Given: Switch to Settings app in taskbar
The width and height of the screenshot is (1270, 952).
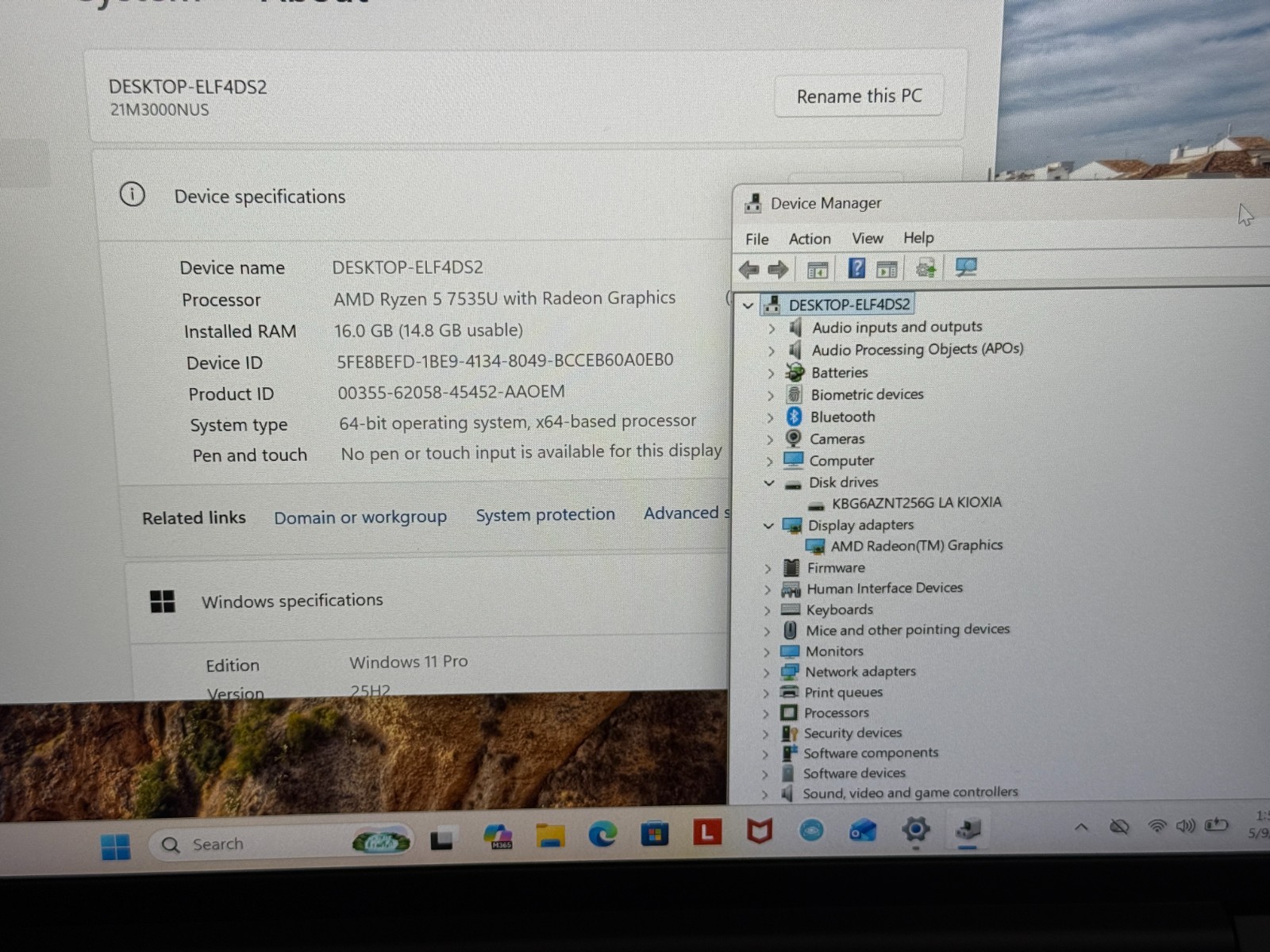Looking at the screenshot, I should tap(915, 830).
